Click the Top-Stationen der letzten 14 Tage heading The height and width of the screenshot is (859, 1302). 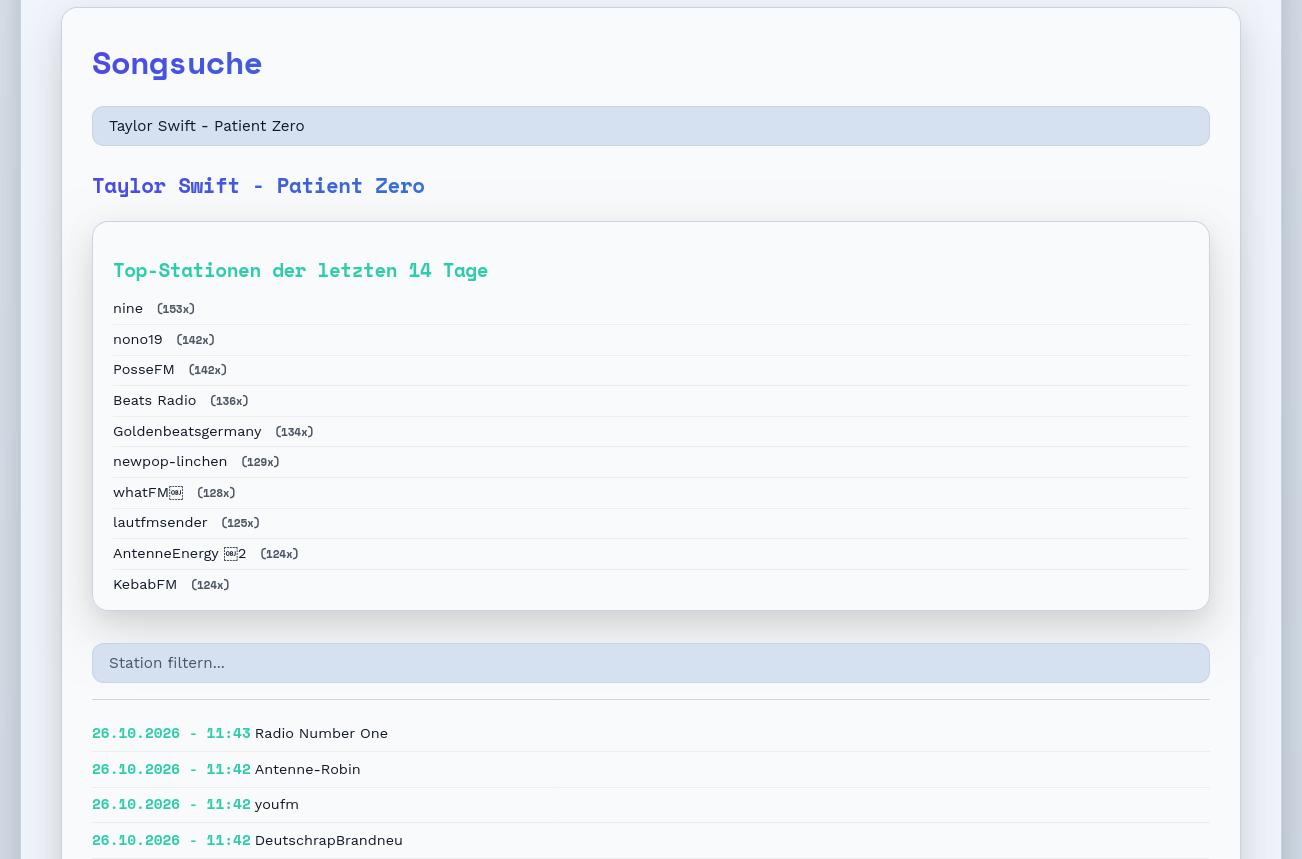[300, 270]
